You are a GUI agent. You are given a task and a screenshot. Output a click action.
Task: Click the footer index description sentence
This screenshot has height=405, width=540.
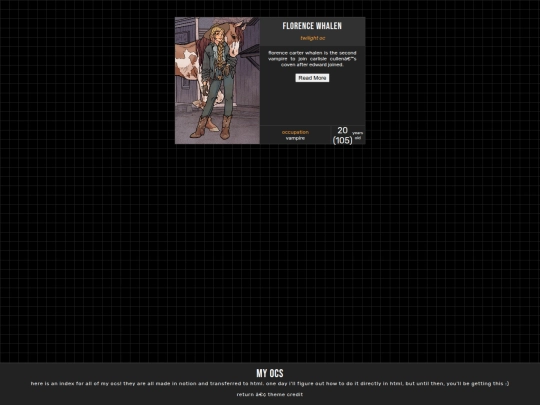(x=270, y=383)
